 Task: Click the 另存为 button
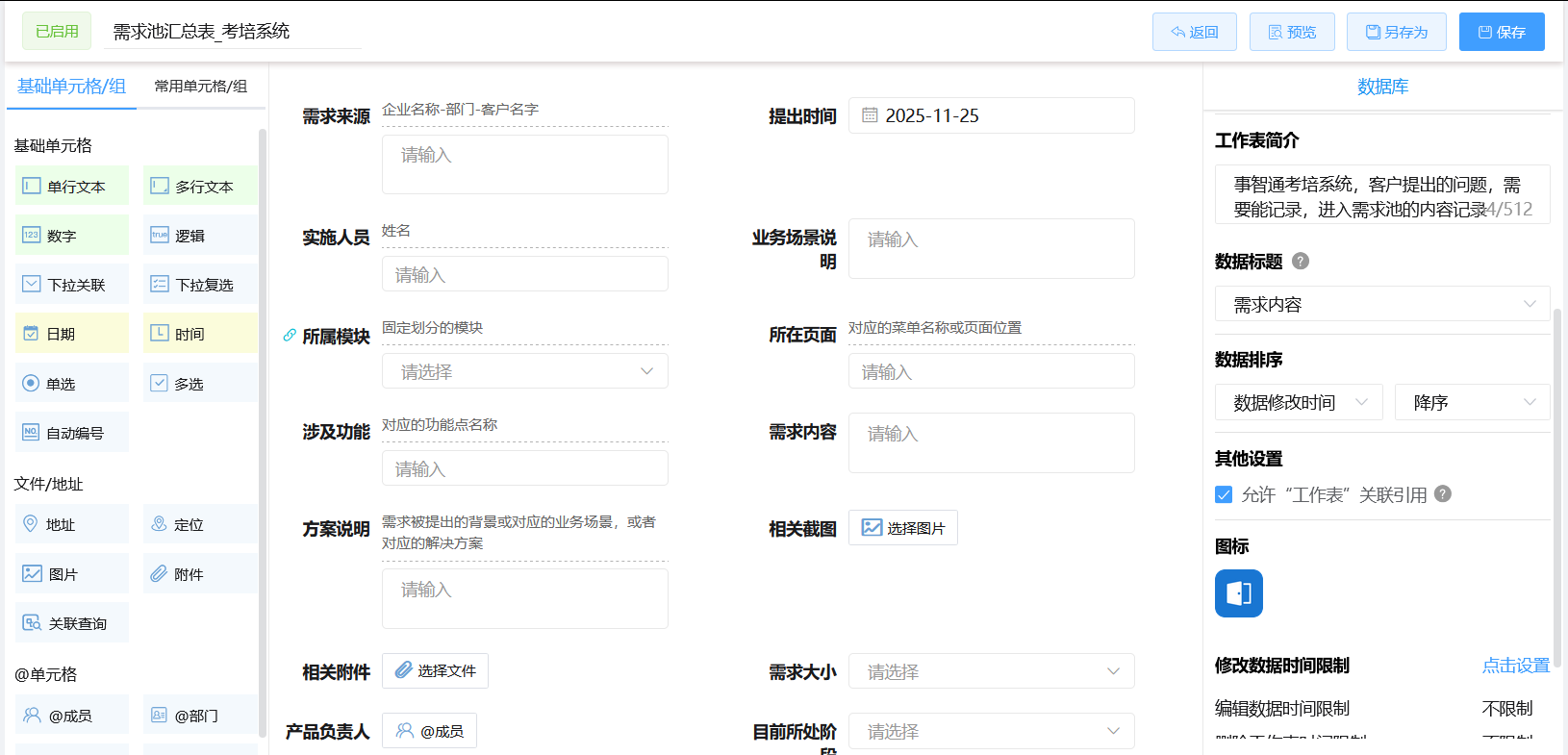pyautogui.click(x=1397, y=32)
